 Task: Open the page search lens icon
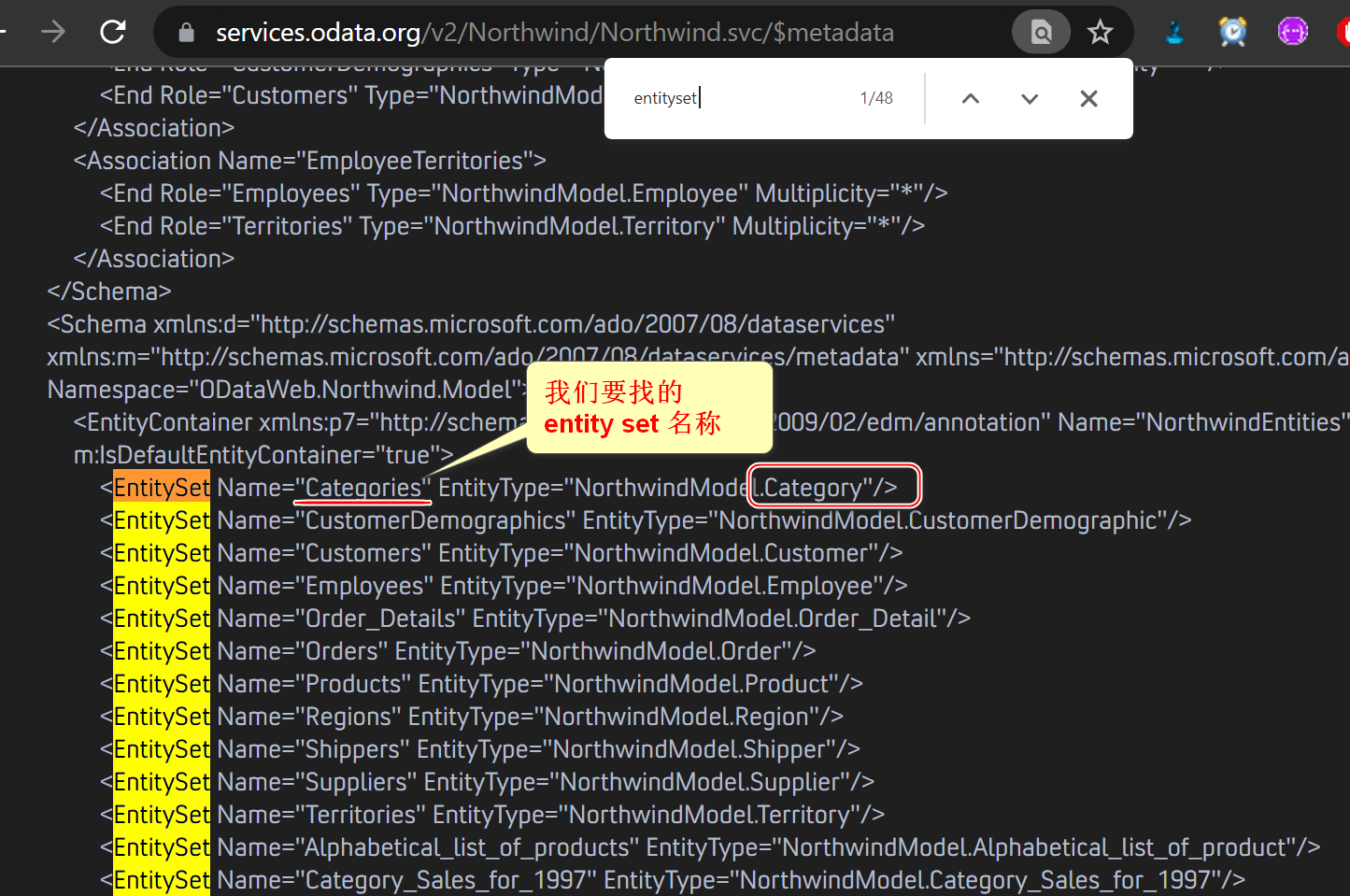1041,33
